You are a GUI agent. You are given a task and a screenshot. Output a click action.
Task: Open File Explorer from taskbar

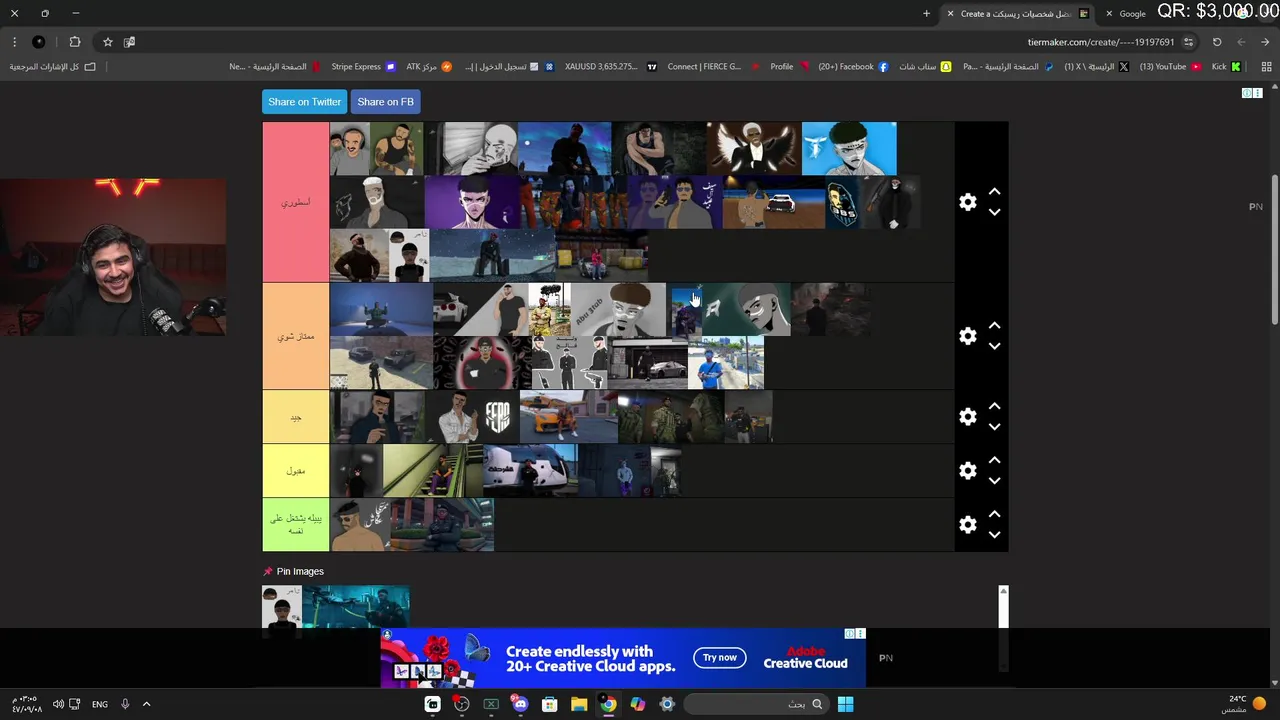pyautogui.click(x=578, y=704)
